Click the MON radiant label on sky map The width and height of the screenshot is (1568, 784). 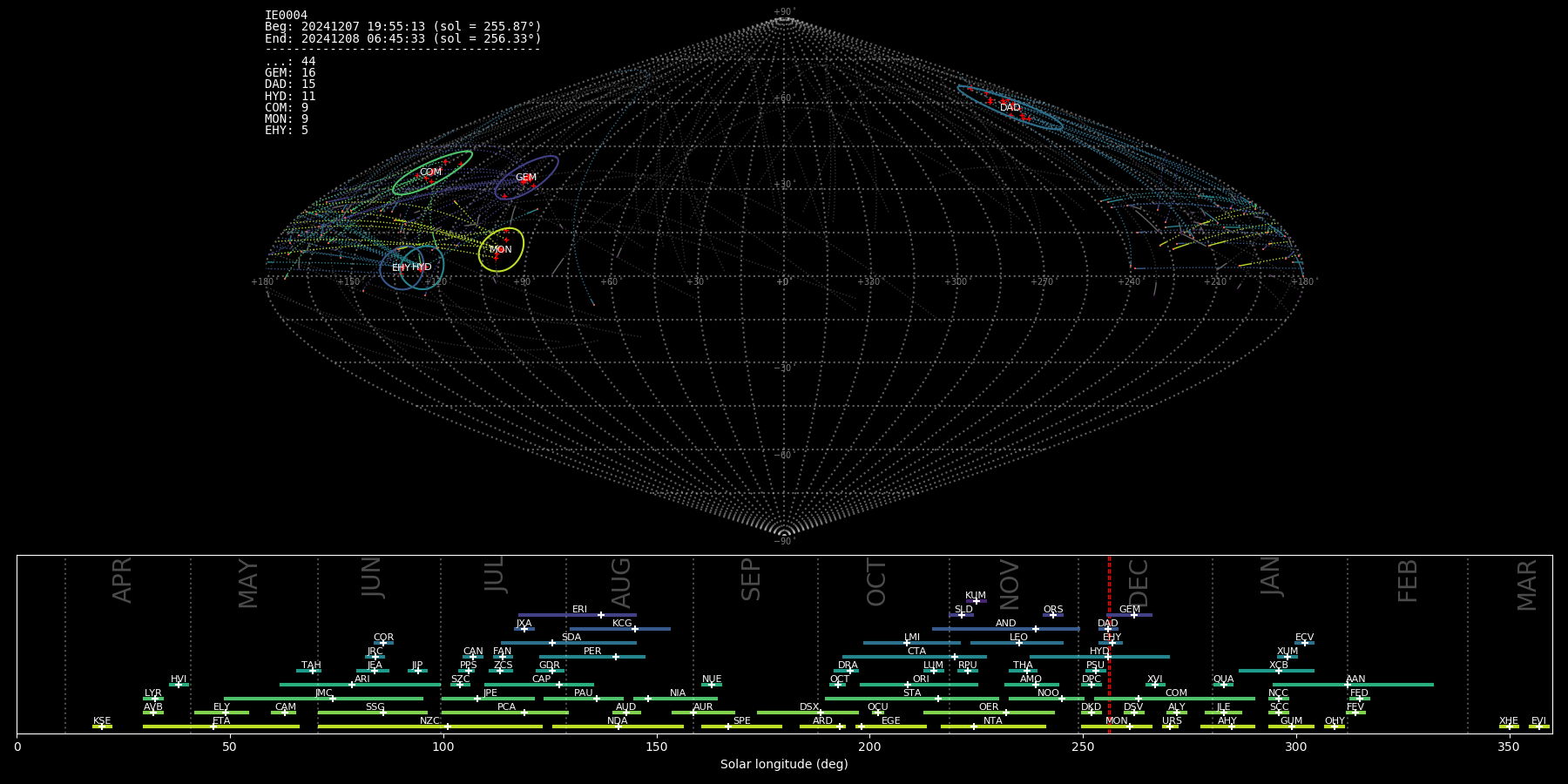click(501, 249)
